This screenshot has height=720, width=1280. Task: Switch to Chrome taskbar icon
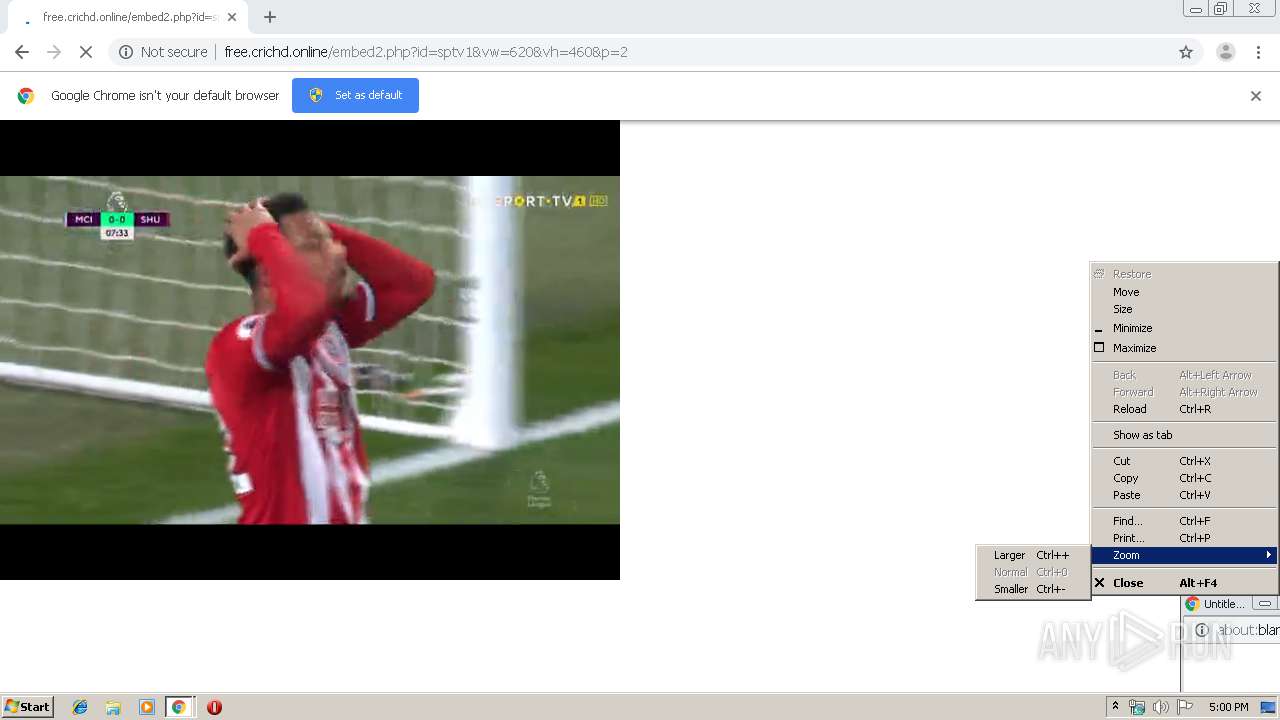click(179, 707)
